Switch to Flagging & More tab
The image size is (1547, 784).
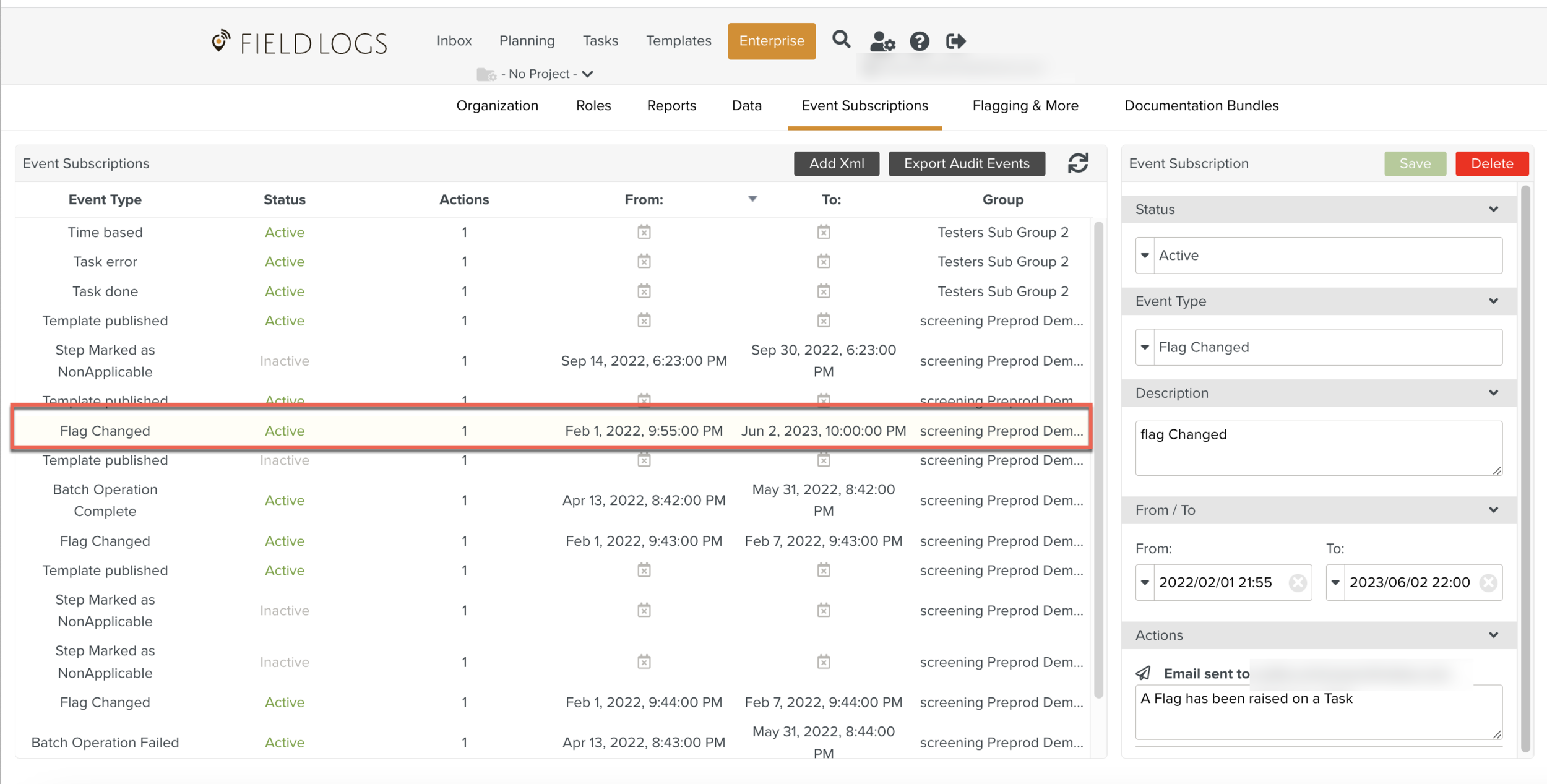pyautogui.click(x=1025, y=106)
